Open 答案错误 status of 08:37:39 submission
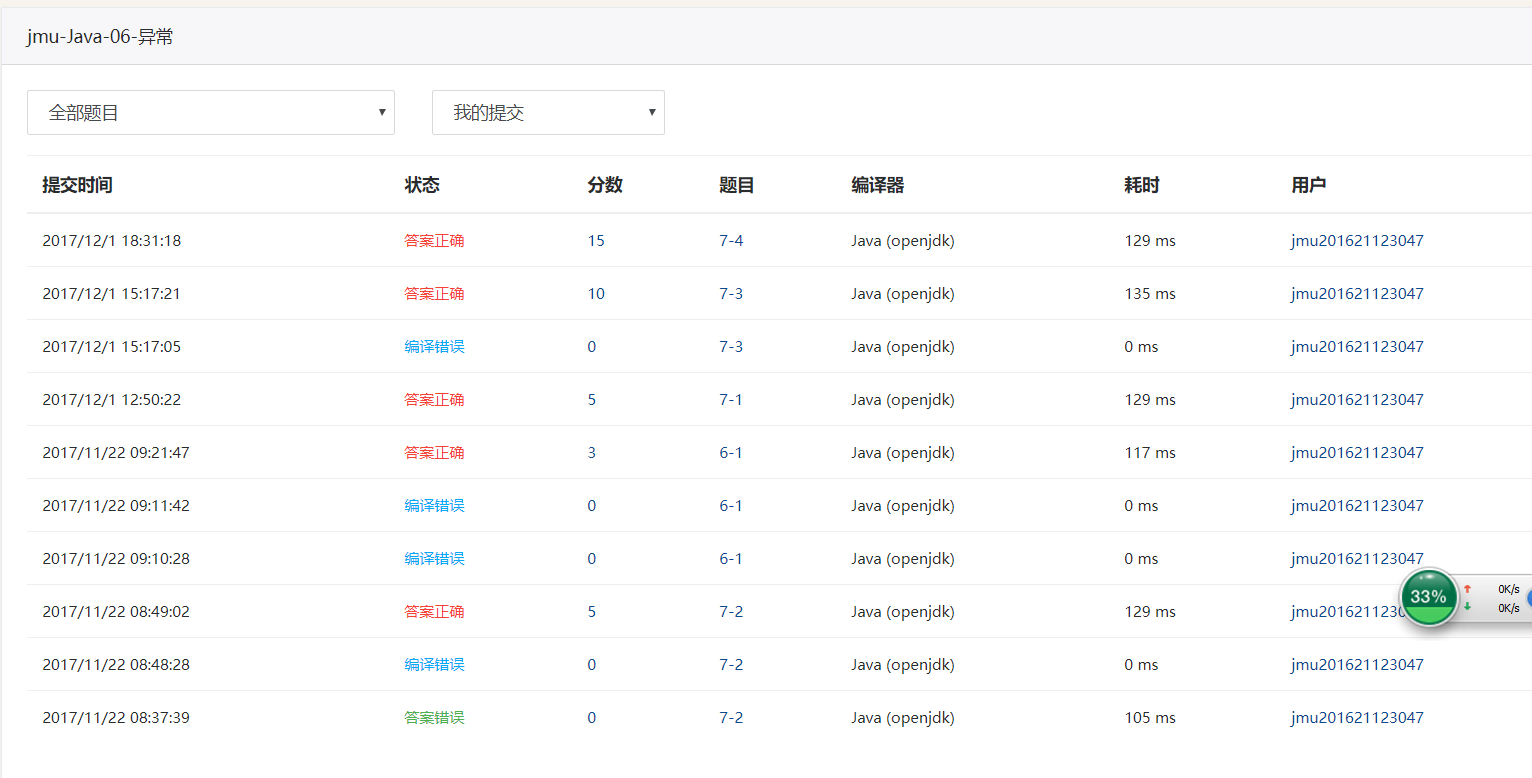This screenshot has height=778, width=1532. click(434, 718)
